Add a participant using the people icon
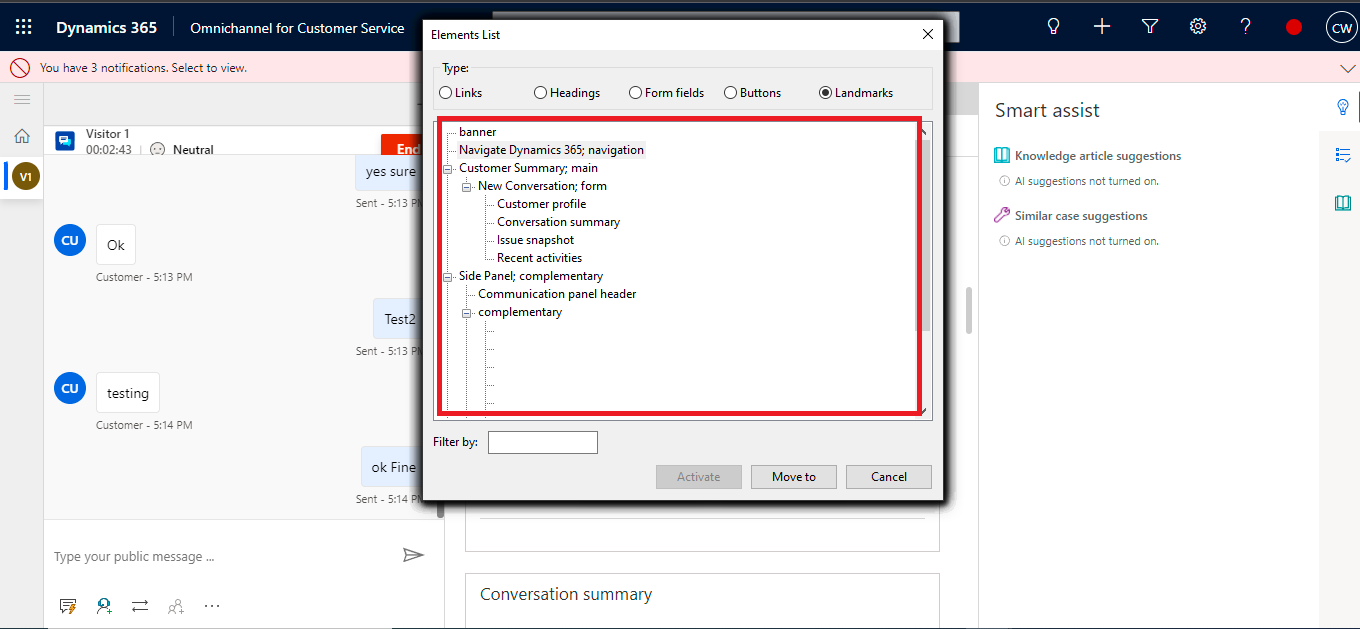 175,606
